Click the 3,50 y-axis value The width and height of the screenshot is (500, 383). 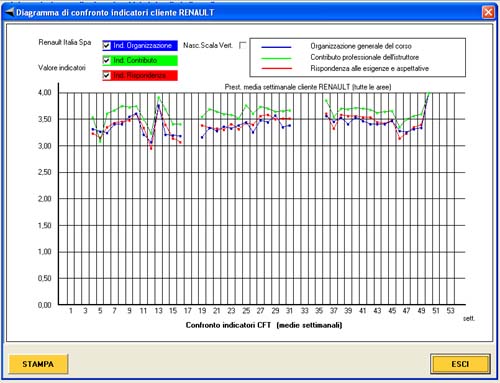[x=45, y=119]
